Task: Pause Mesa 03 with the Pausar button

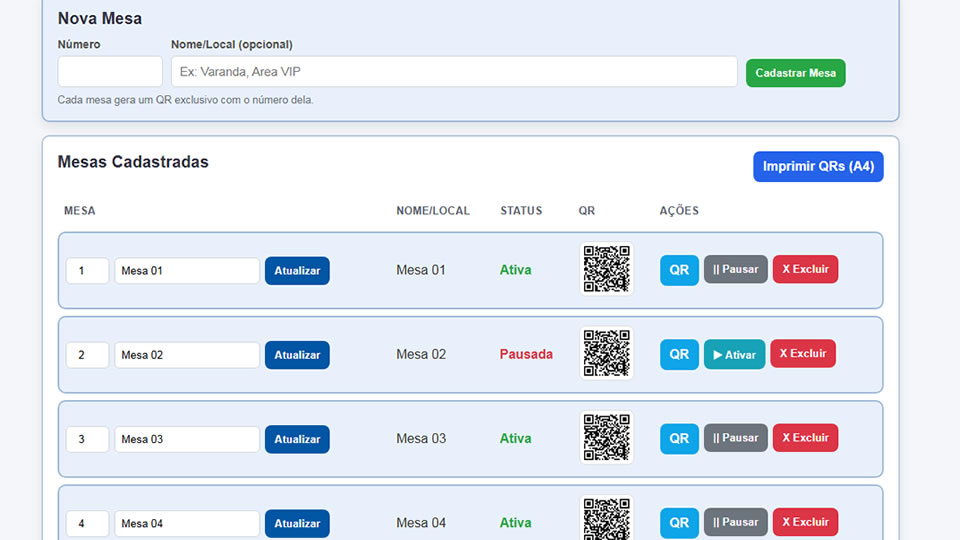Action: pos(735,438)
